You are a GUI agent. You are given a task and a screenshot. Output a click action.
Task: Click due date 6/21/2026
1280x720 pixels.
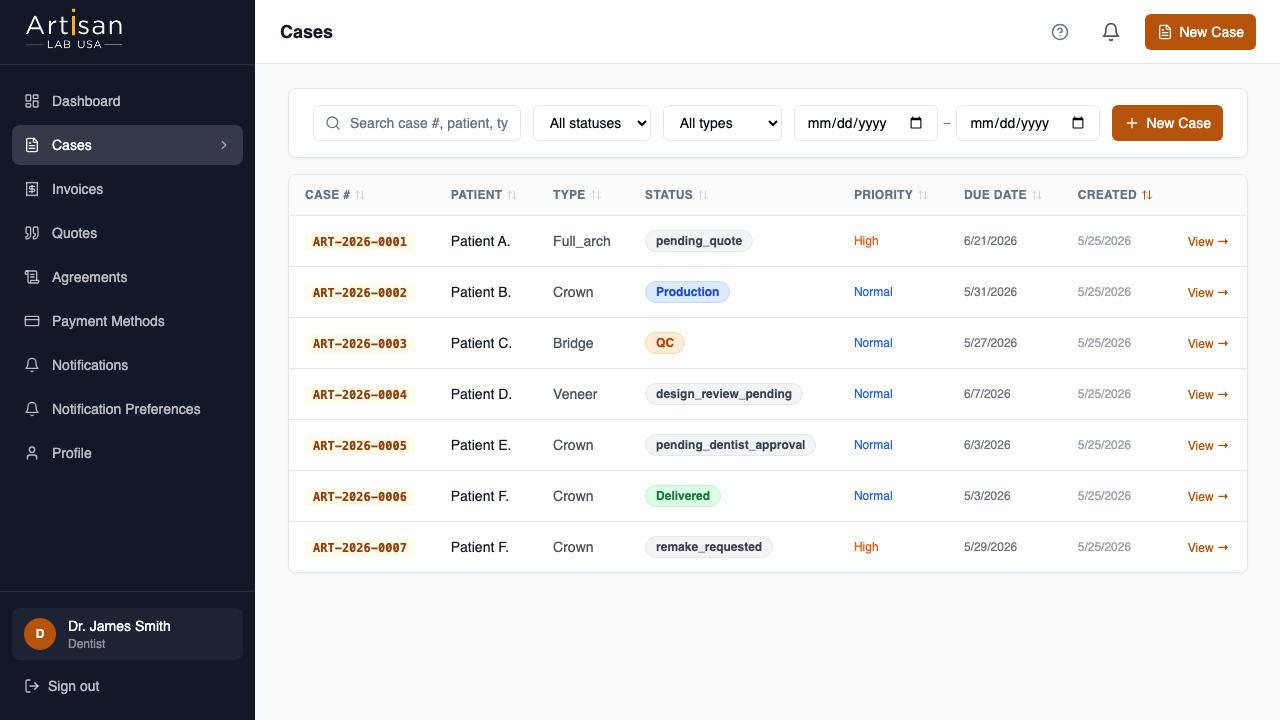[990, 241]
